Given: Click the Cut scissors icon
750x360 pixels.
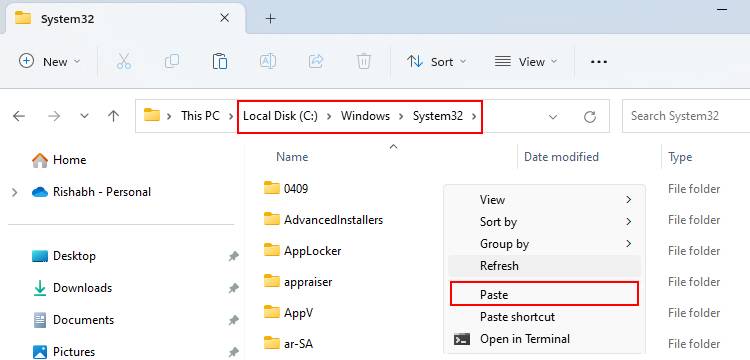Looking at the screenshot, I should [x=124, y=62].
